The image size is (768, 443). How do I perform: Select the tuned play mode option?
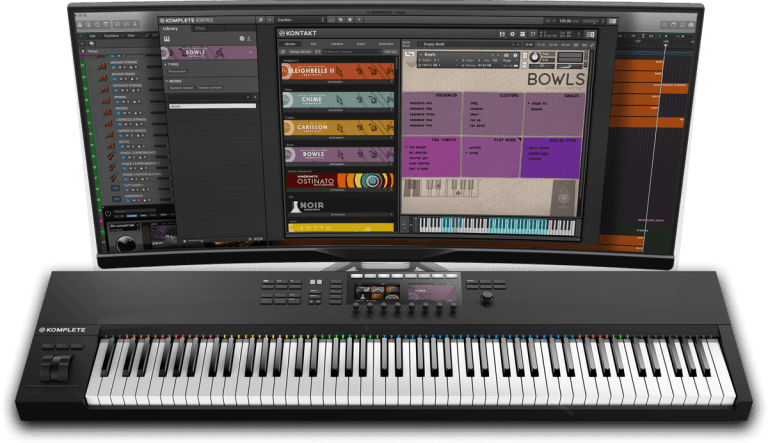click(474, 153)
